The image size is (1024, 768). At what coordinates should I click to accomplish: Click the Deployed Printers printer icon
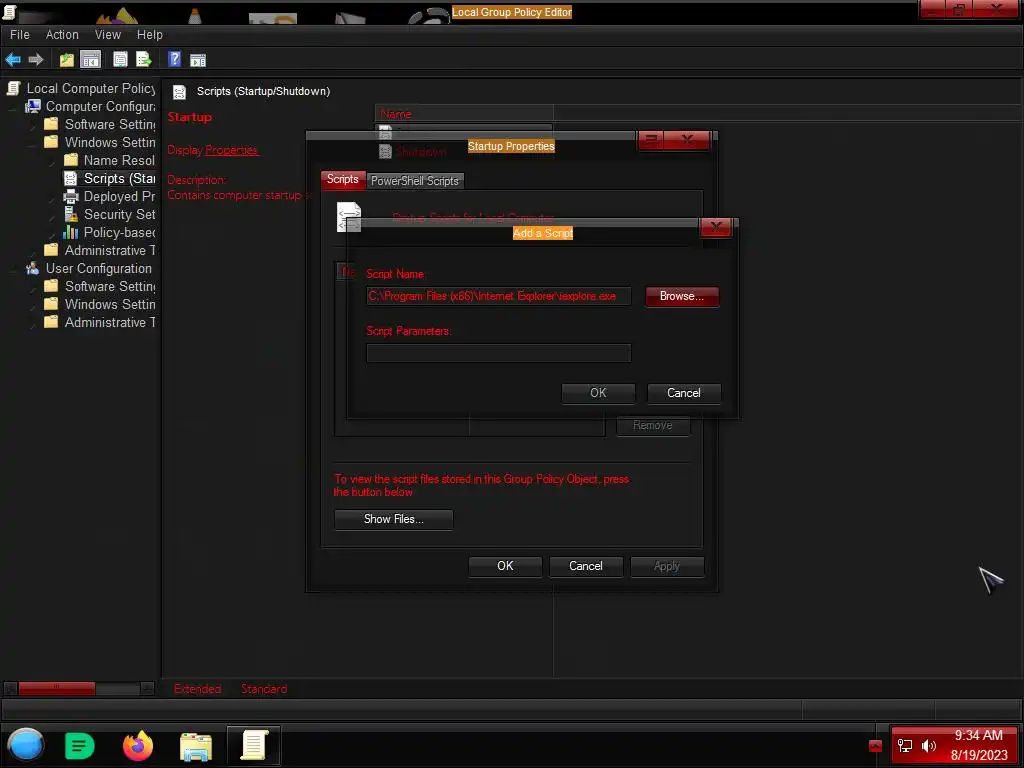point(71,197)
